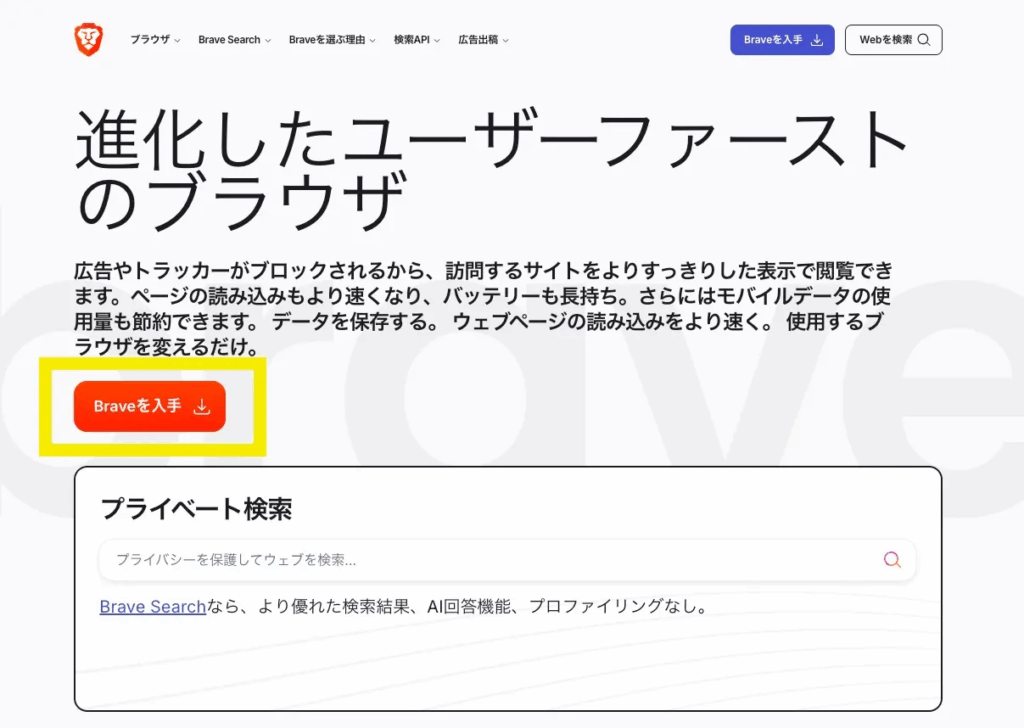This screenshot has width=1024, height=728.
Task: Expand the chevron beside Brave Search menu
Action: click(x=268, y=40)
